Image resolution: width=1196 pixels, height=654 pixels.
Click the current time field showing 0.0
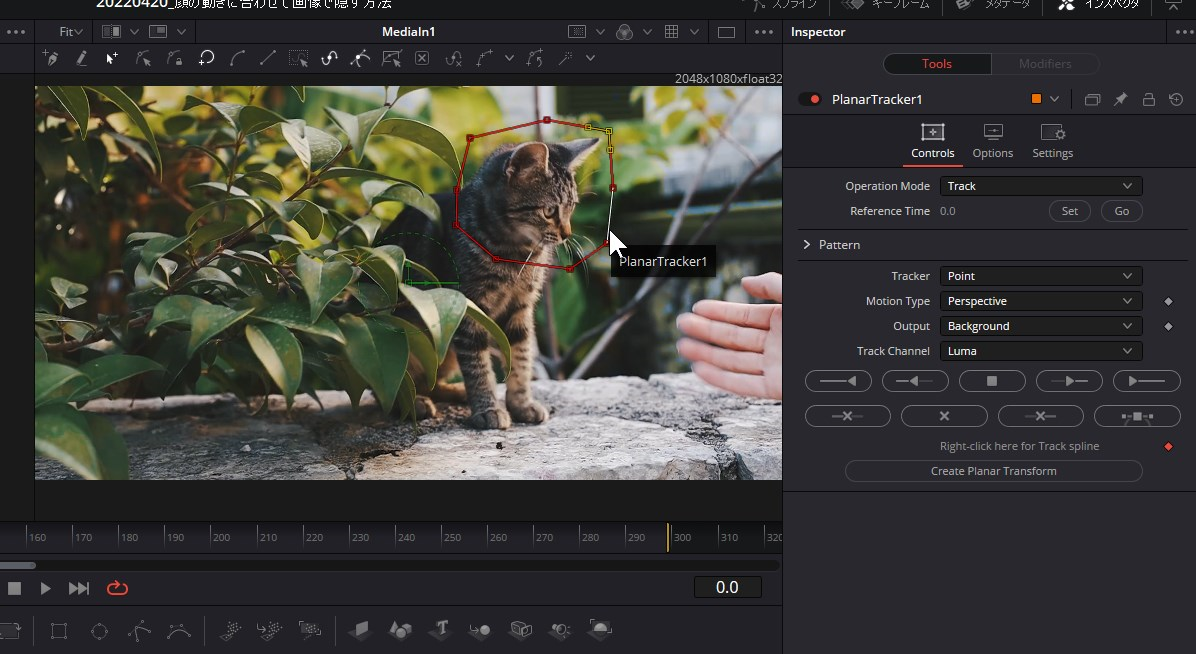[x=727, y=587]
